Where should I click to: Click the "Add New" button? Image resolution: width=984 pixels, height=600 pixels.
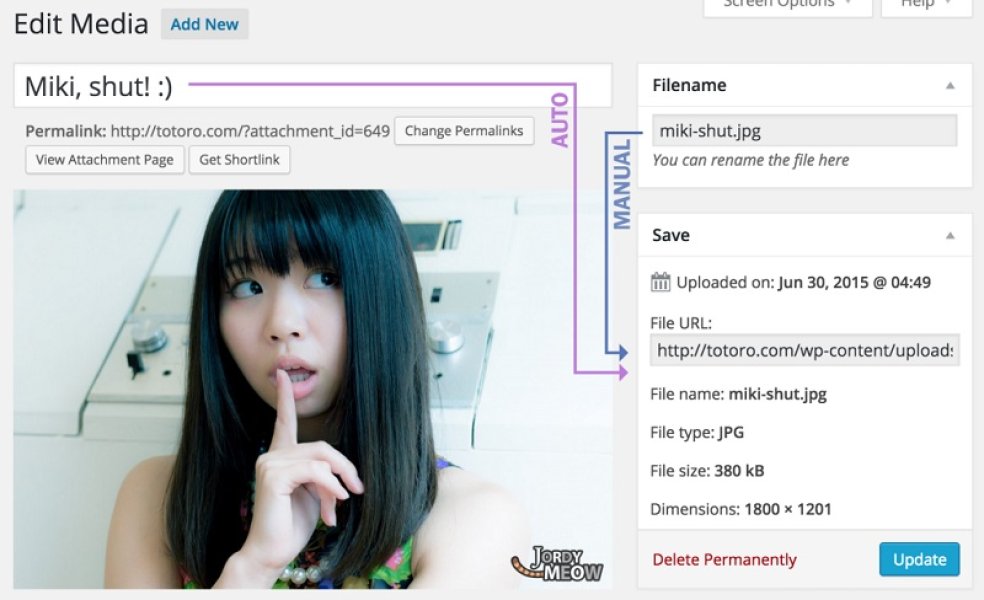[204, 24]
